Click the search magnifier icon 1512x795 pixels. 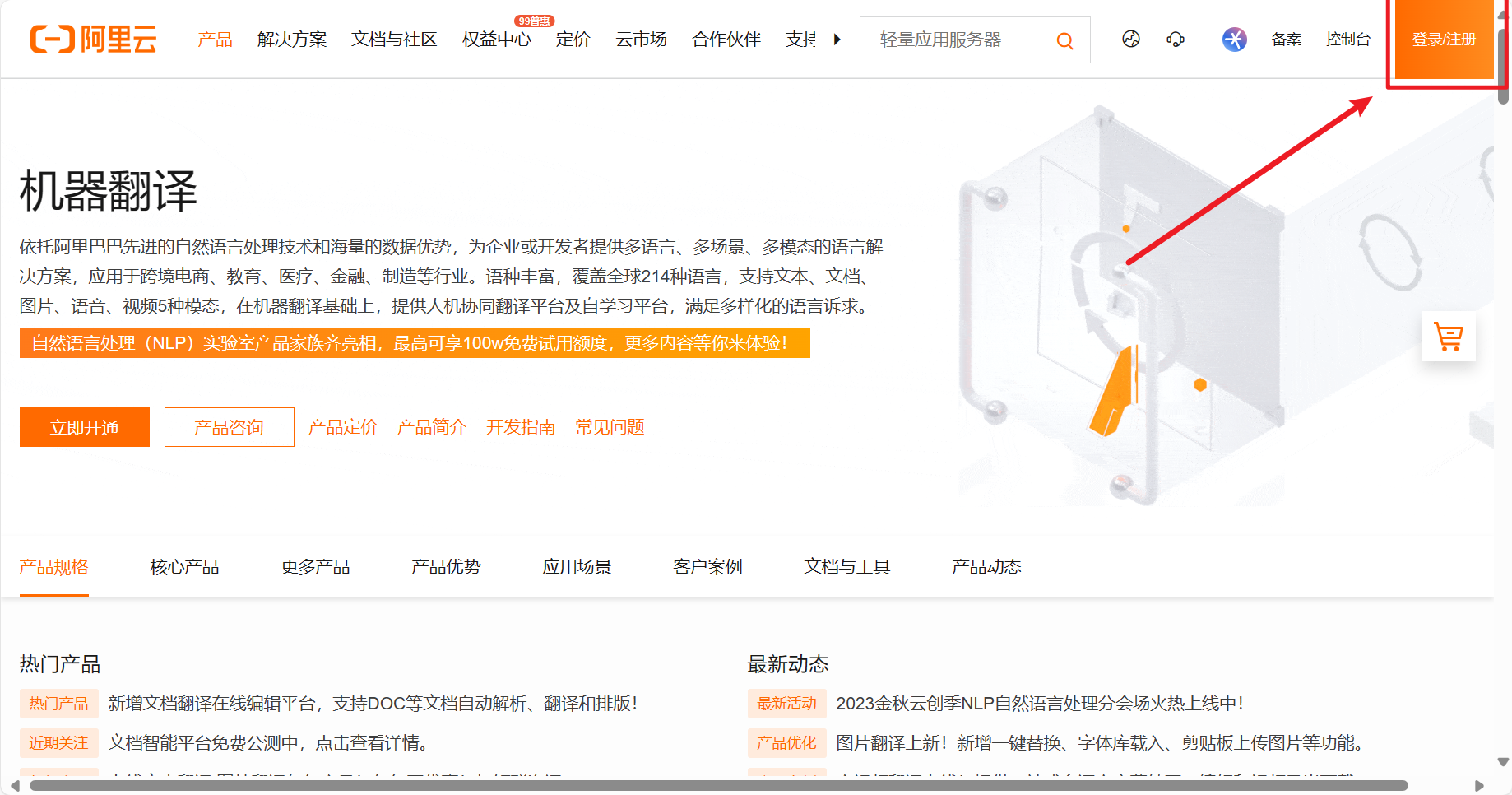(1064, 40)
